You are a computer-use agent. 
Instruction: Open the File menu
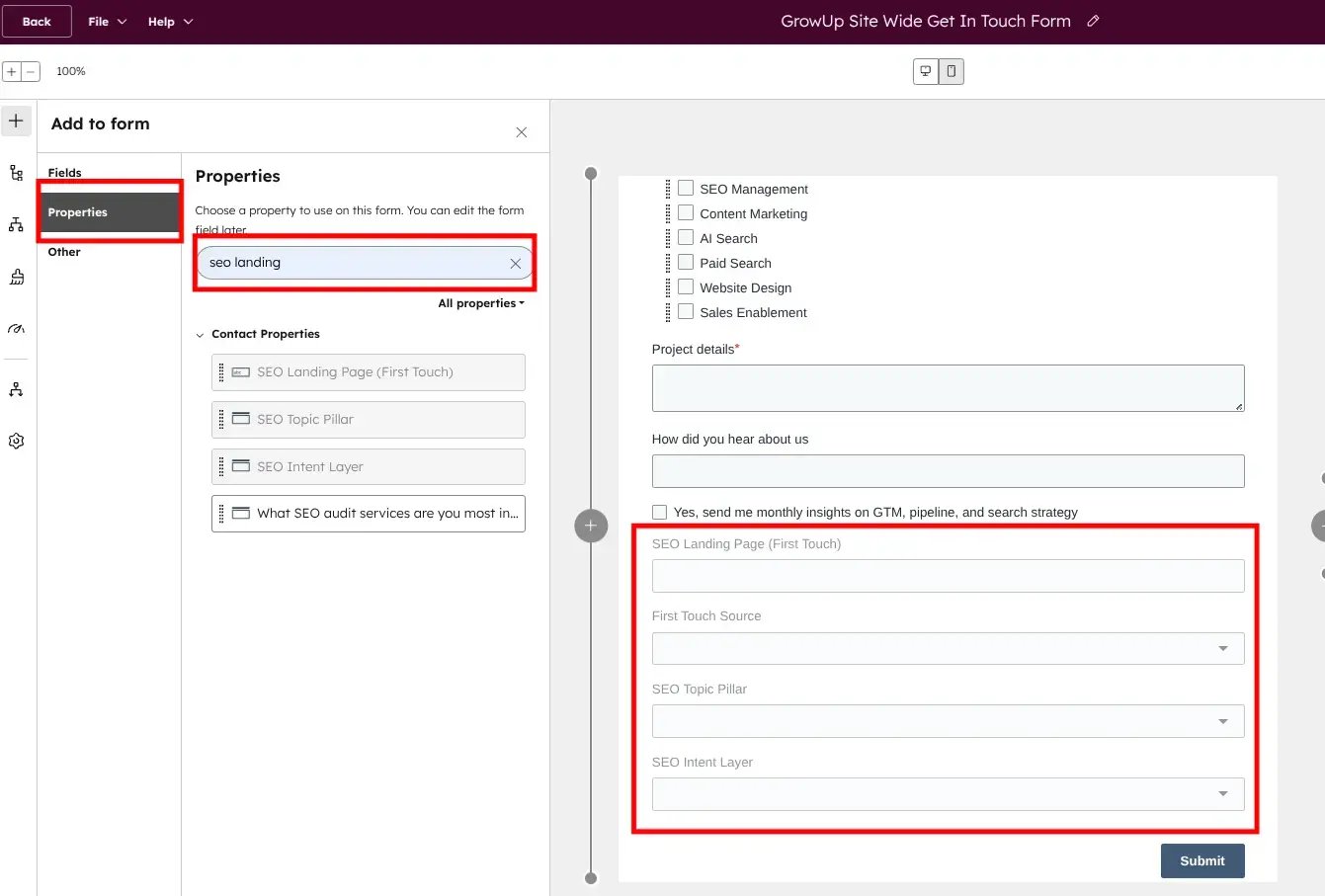click(106, 21)
